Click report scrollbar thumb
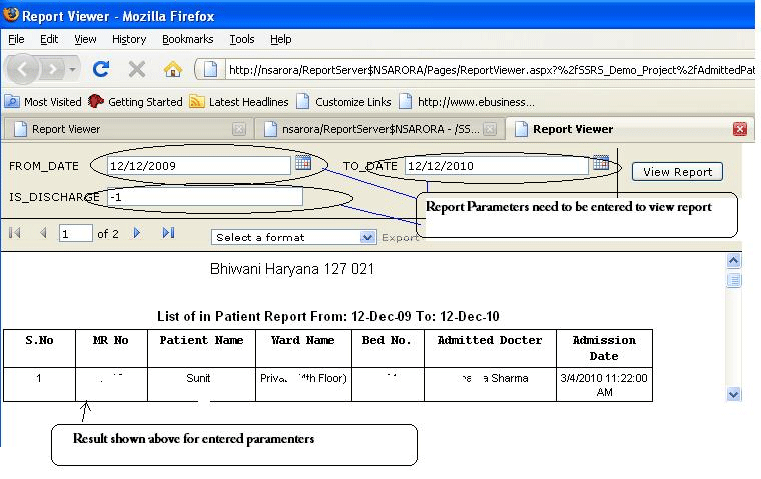This screenshot has width=761, height=479. tap(733, 281)
